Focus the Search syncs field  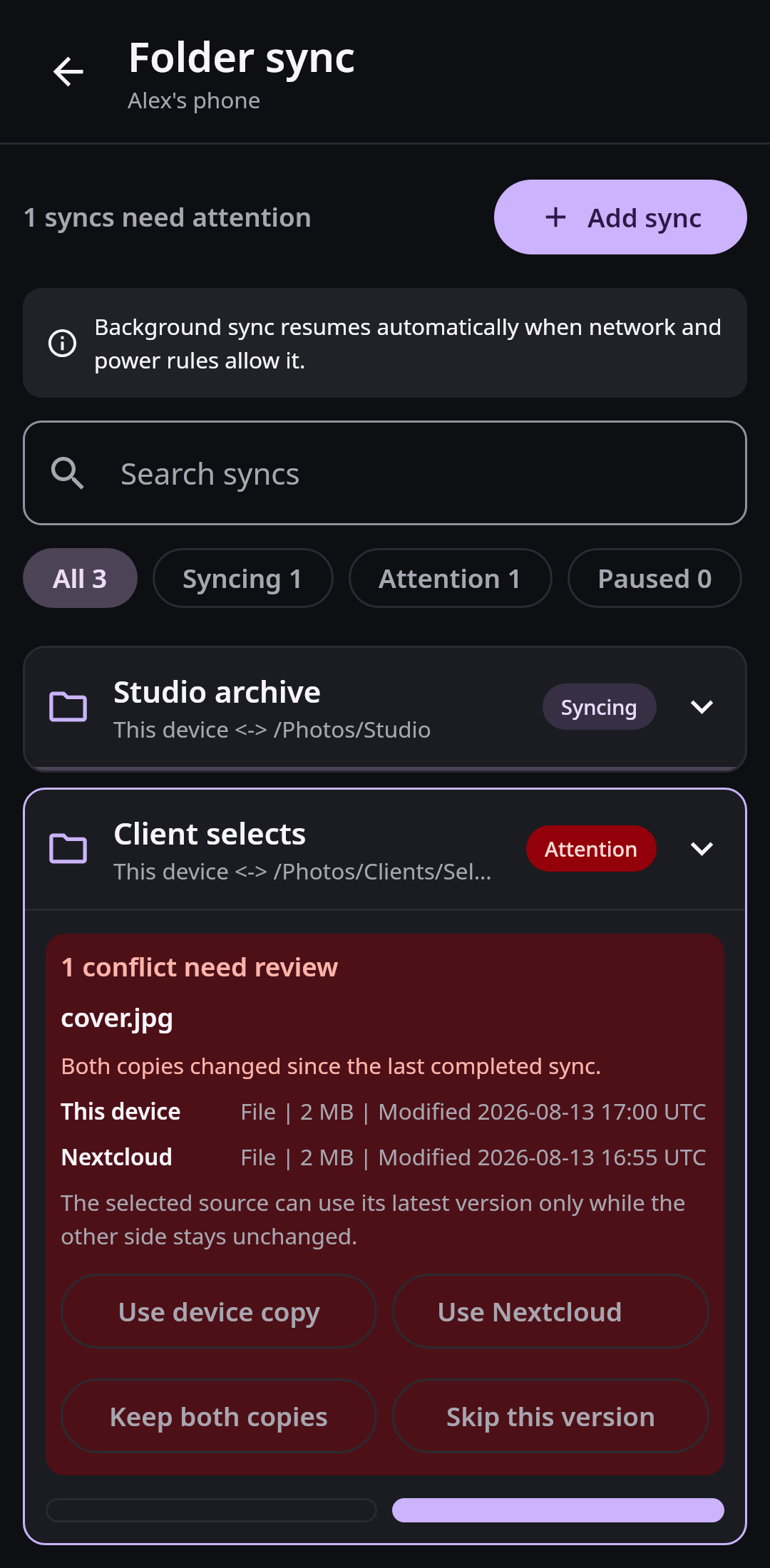coord(385,473)
